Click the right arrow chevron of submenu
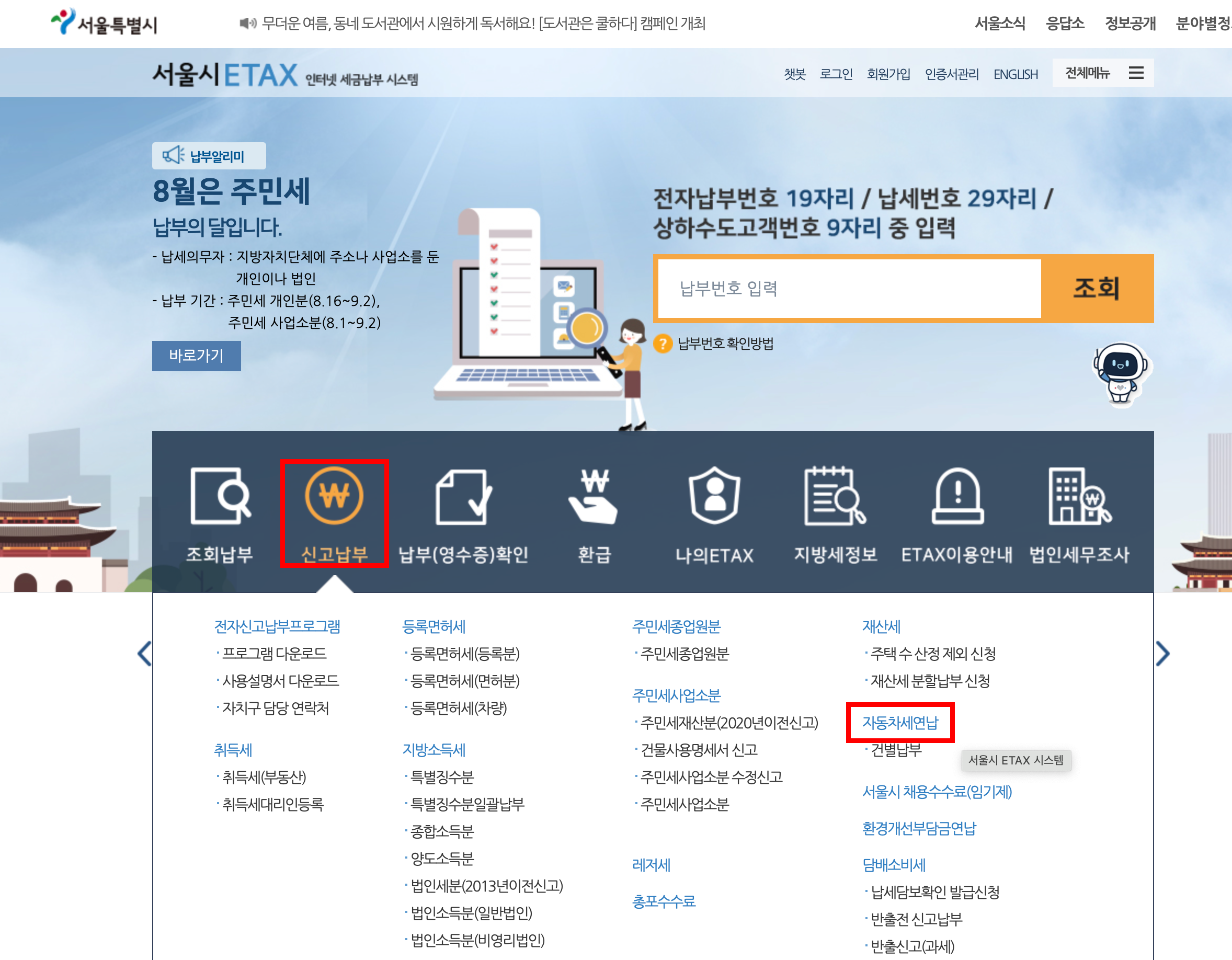 coord(1162,654)
